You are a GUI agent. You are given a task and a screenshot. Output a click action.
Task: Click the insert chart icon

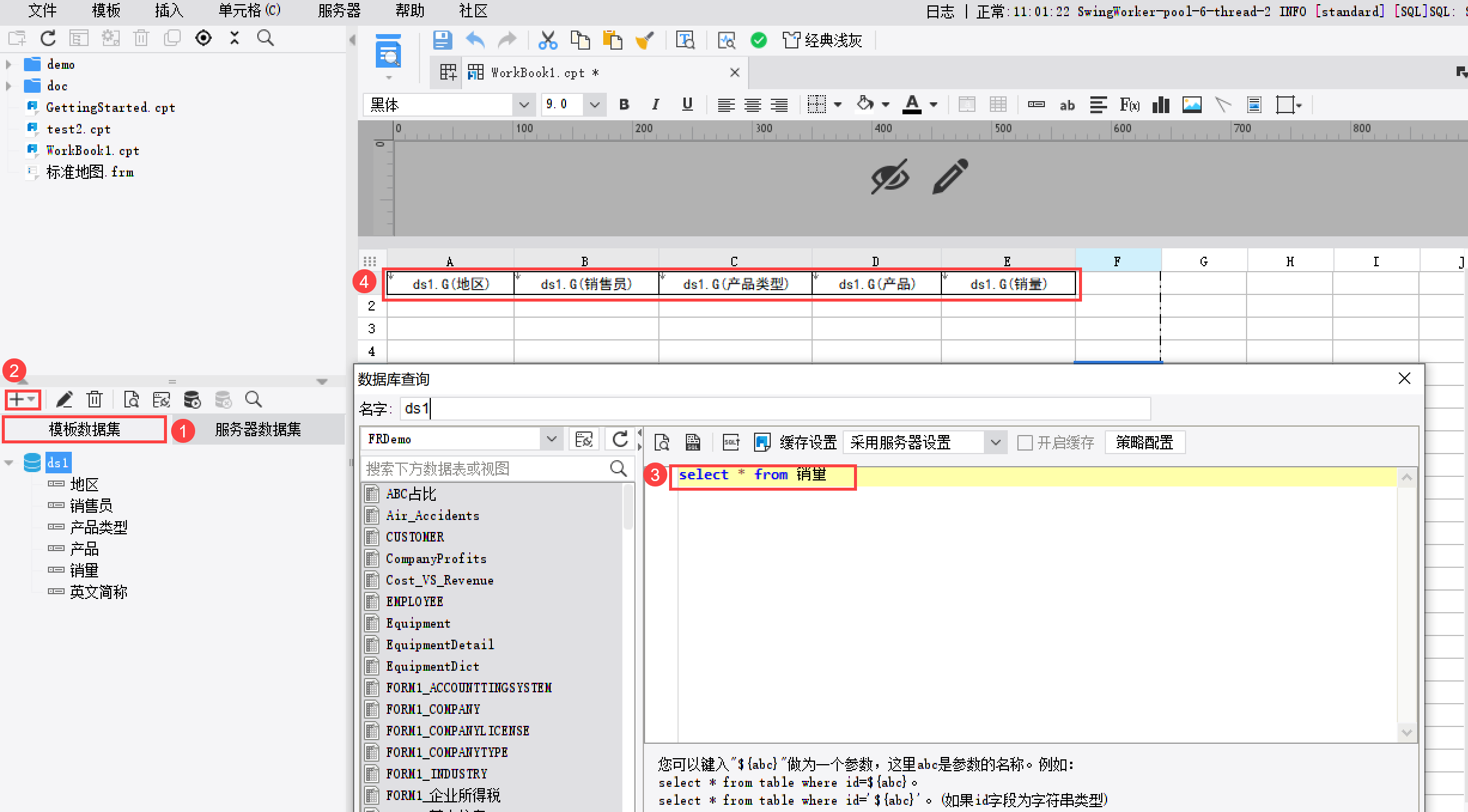1160,105
